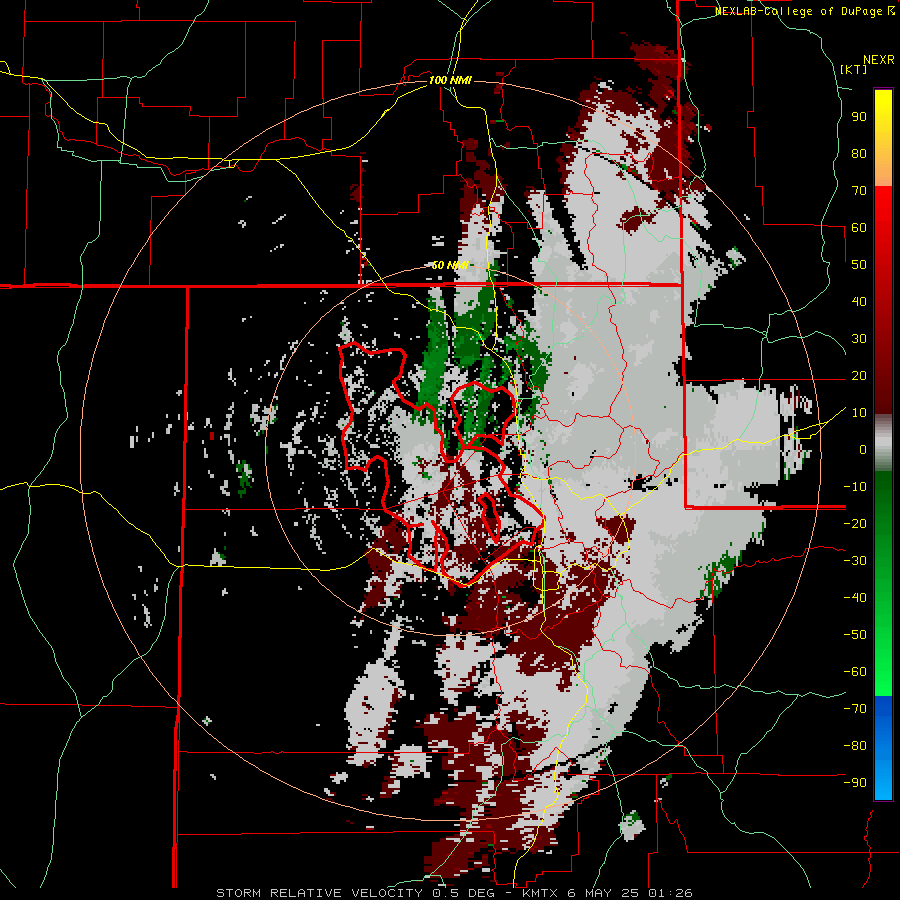Viewport: 900px width, 900px height.
Task: Click the -20 value on the velocity scale
Action: (855, 523)
